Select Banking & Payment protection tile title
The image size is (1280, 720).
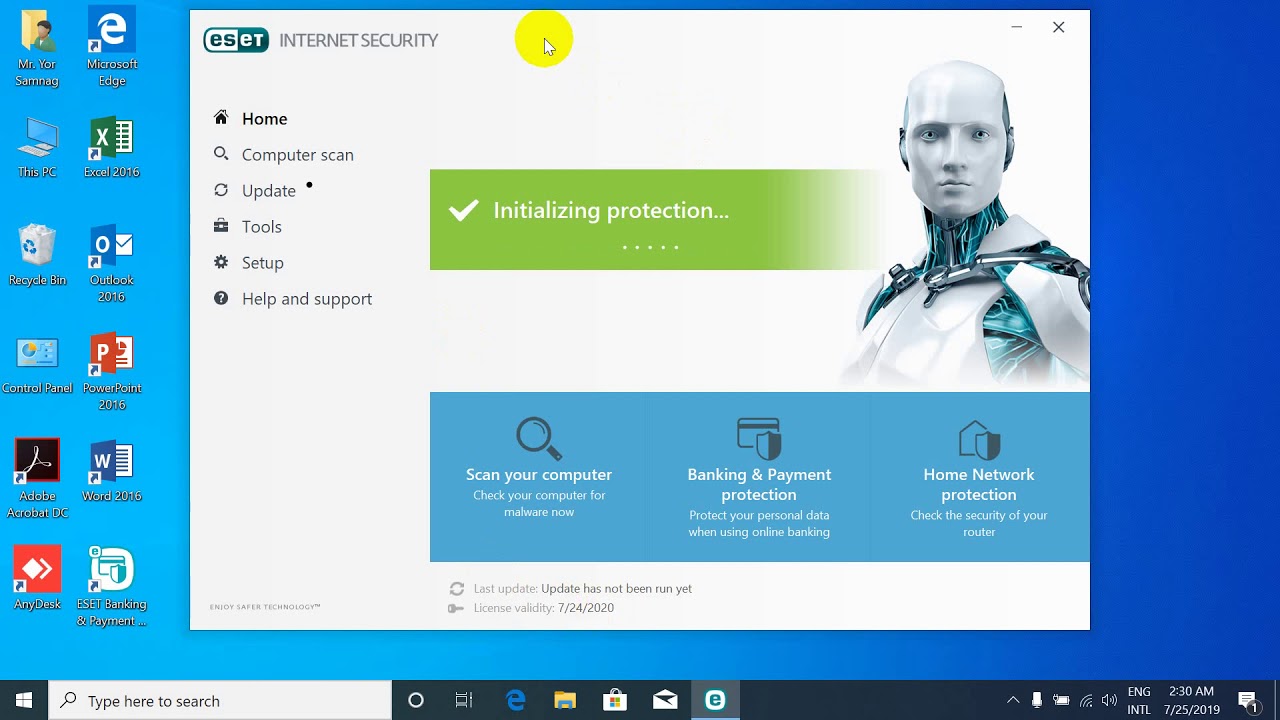759,484
